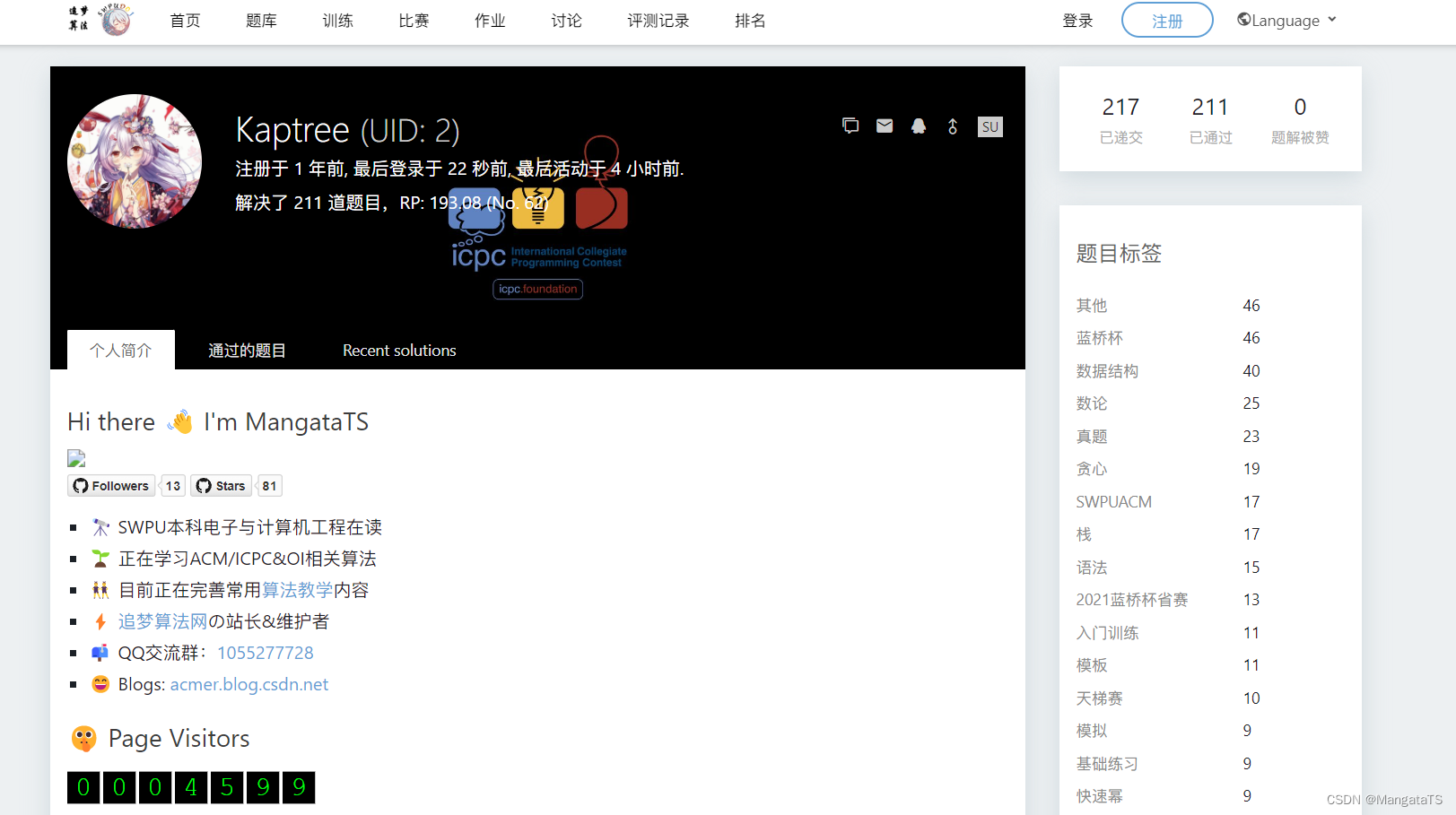Open the chat message icon on profile
1456x815 pixels.
point(850,126)
